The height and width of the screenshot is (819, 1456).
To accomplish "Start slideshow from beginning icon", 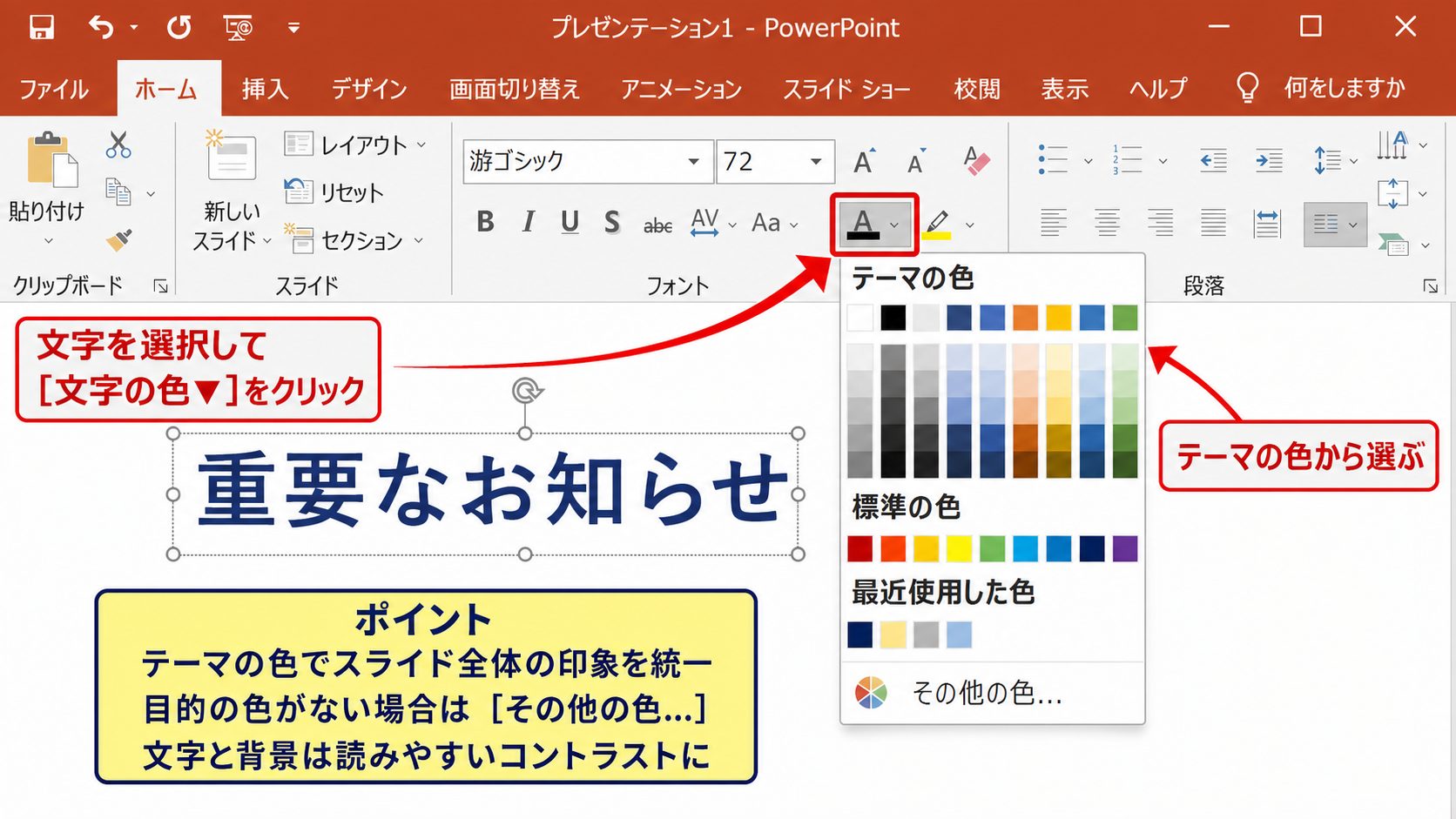I will (x=238, y=28).
